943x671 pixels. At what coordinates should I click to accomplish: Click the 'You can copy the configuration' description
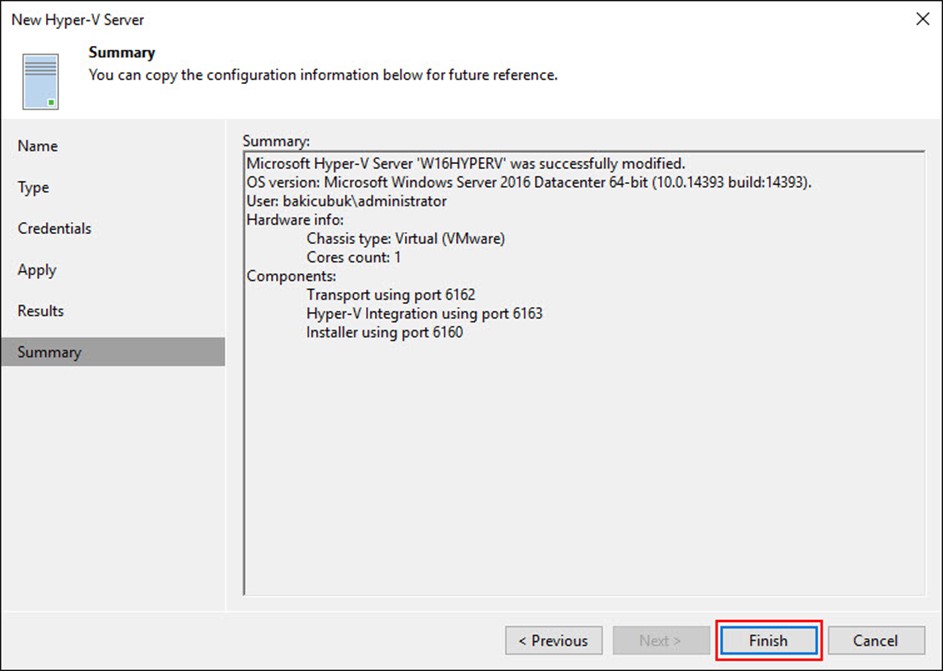[324, 75]
